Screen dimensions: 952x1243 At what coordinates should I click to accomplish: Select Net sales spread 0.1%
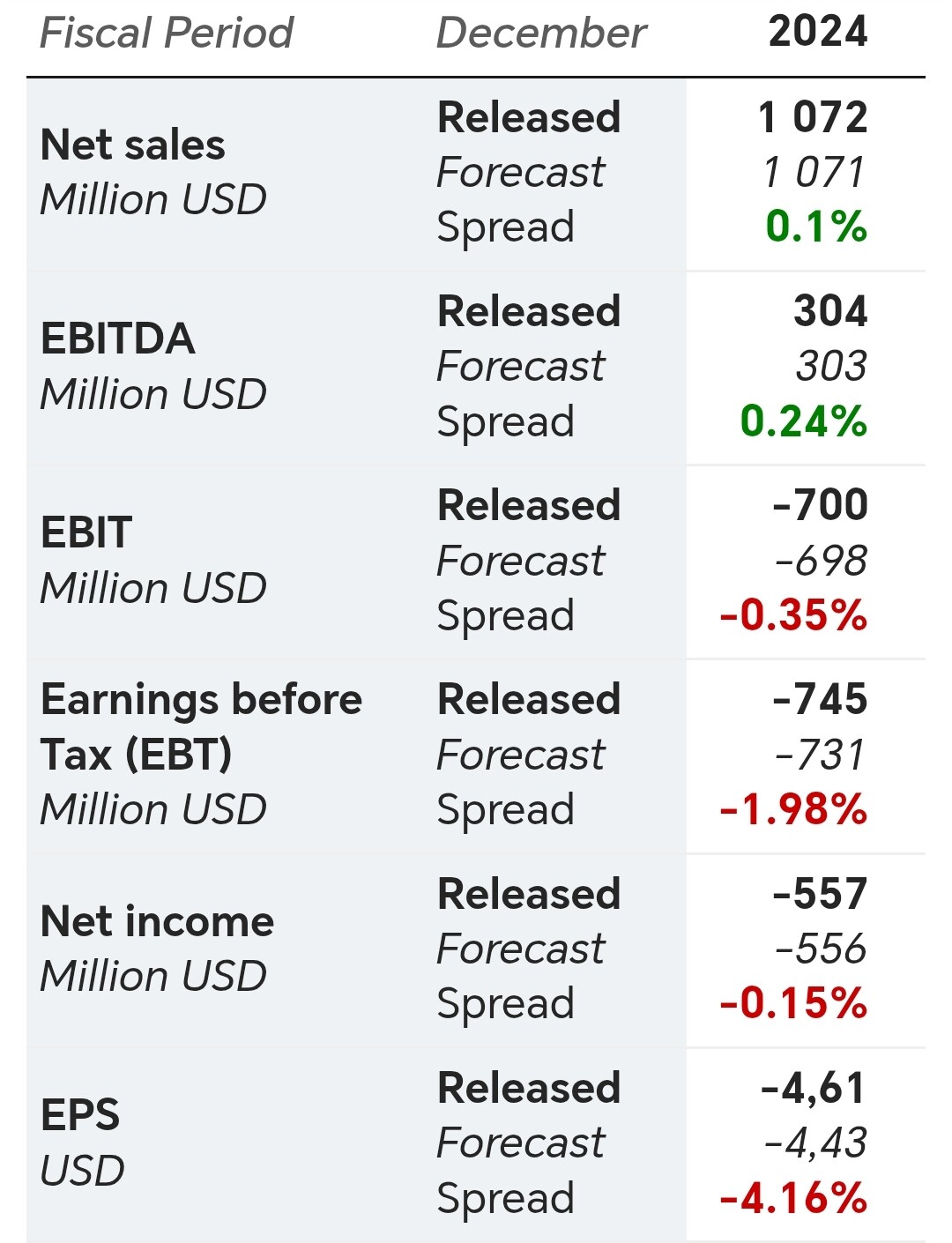[816, 227]
